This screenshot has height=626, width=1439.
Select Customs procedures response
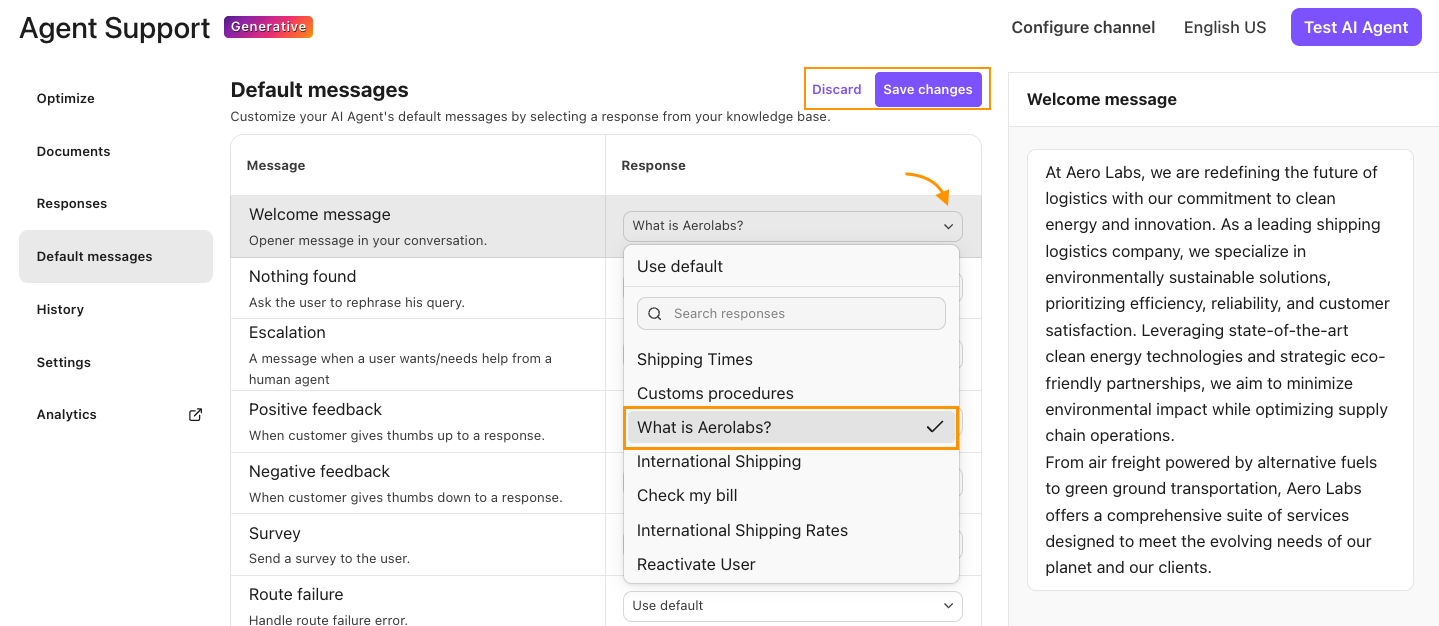(x=791, y=393)
